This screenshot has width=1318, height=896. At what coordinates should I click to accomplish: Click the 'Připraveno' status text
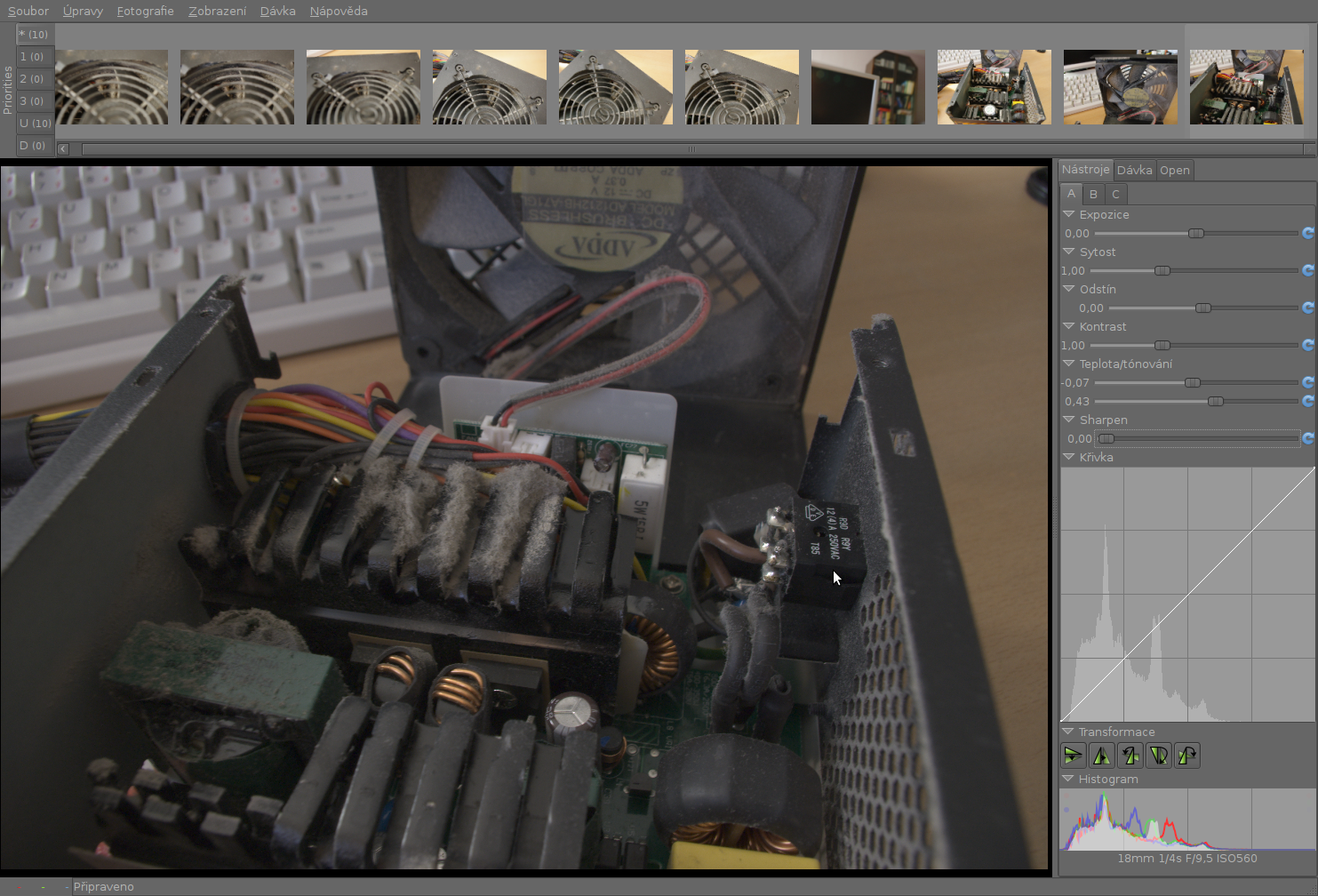point(103,886)
